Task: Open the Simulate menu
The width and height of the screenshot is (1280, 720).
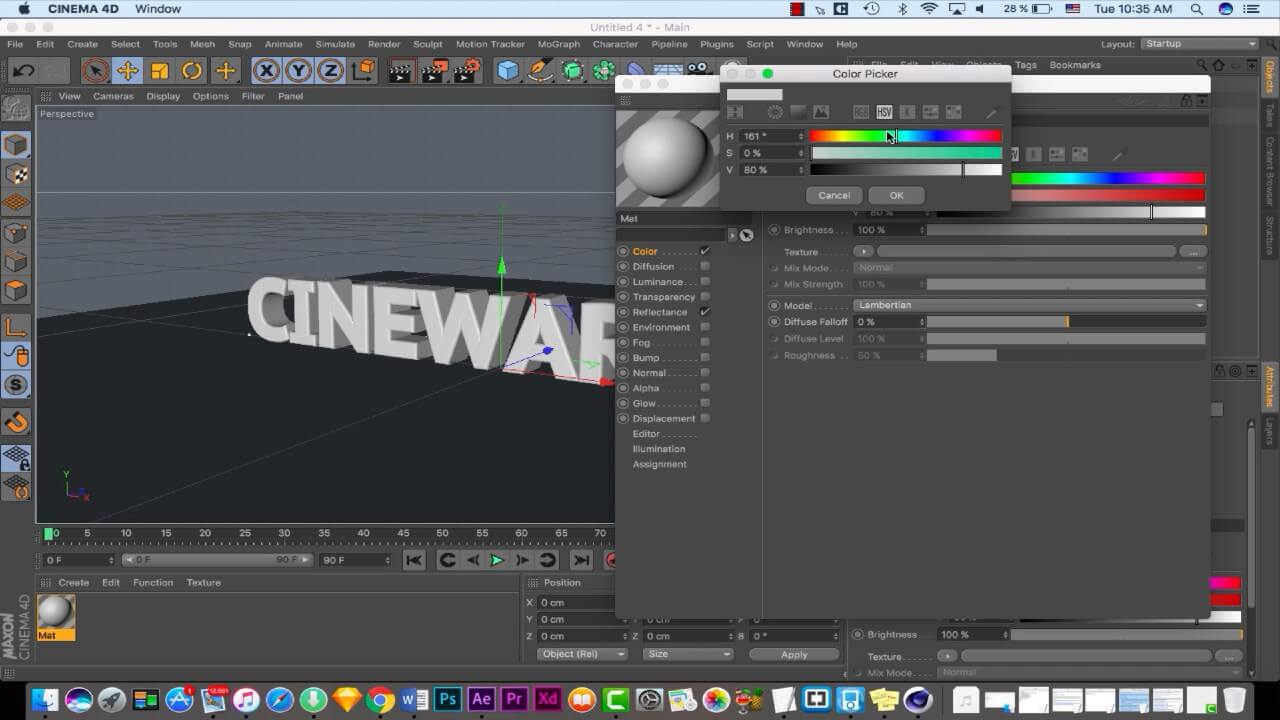Action: tap(335, 44)
